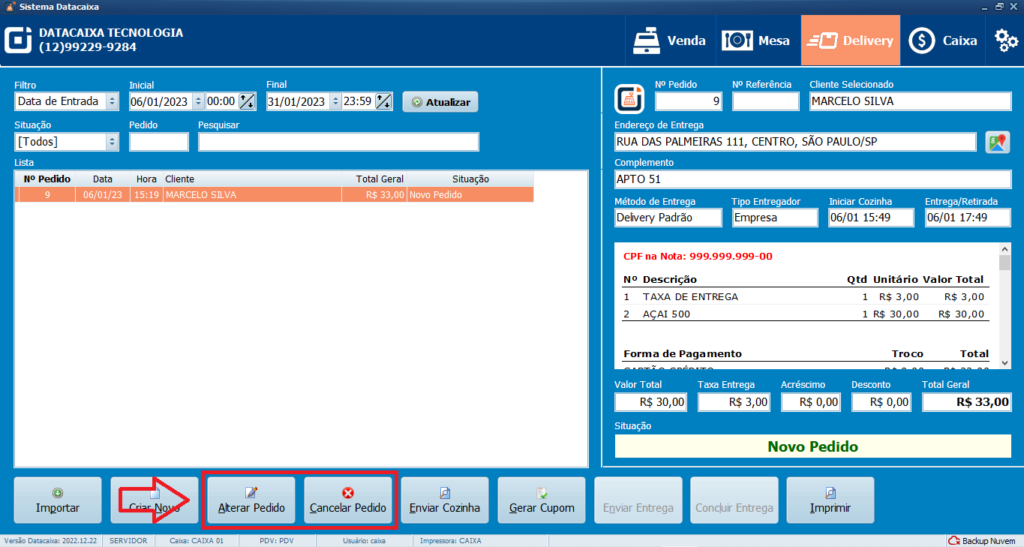Click the Nº Referência field

click(x=765, y=101)
